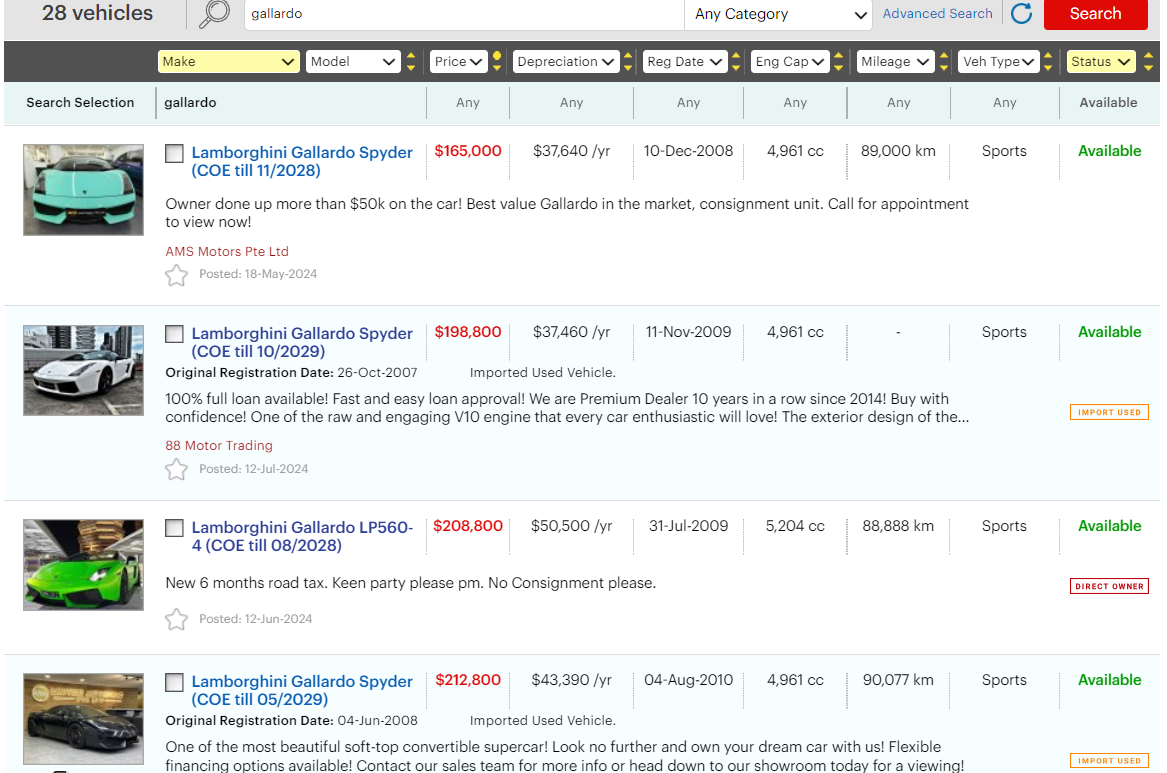Open the Depreciation filter dropdown
This screenshot has height=773, width=1167.
click(565, 62)
